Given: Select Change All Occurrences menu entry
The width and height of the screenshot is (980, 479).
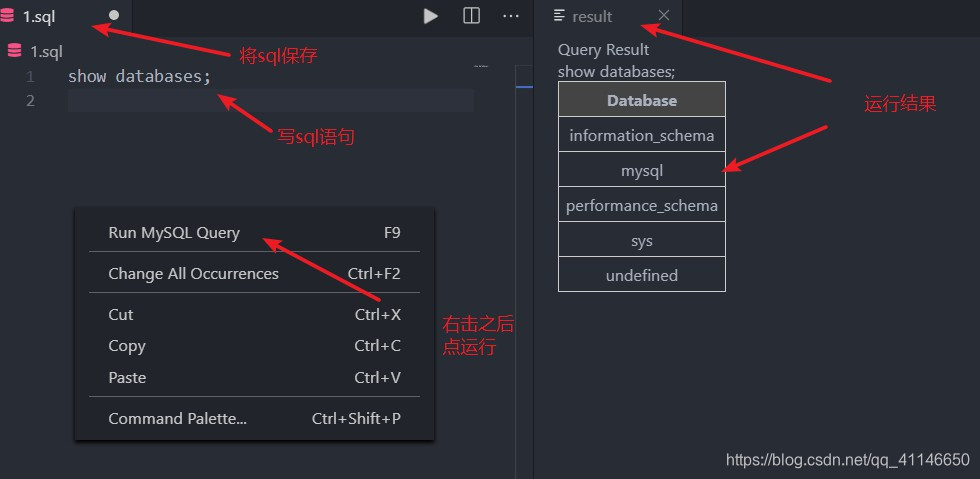Looking at the screenshot, I should 254,274.
